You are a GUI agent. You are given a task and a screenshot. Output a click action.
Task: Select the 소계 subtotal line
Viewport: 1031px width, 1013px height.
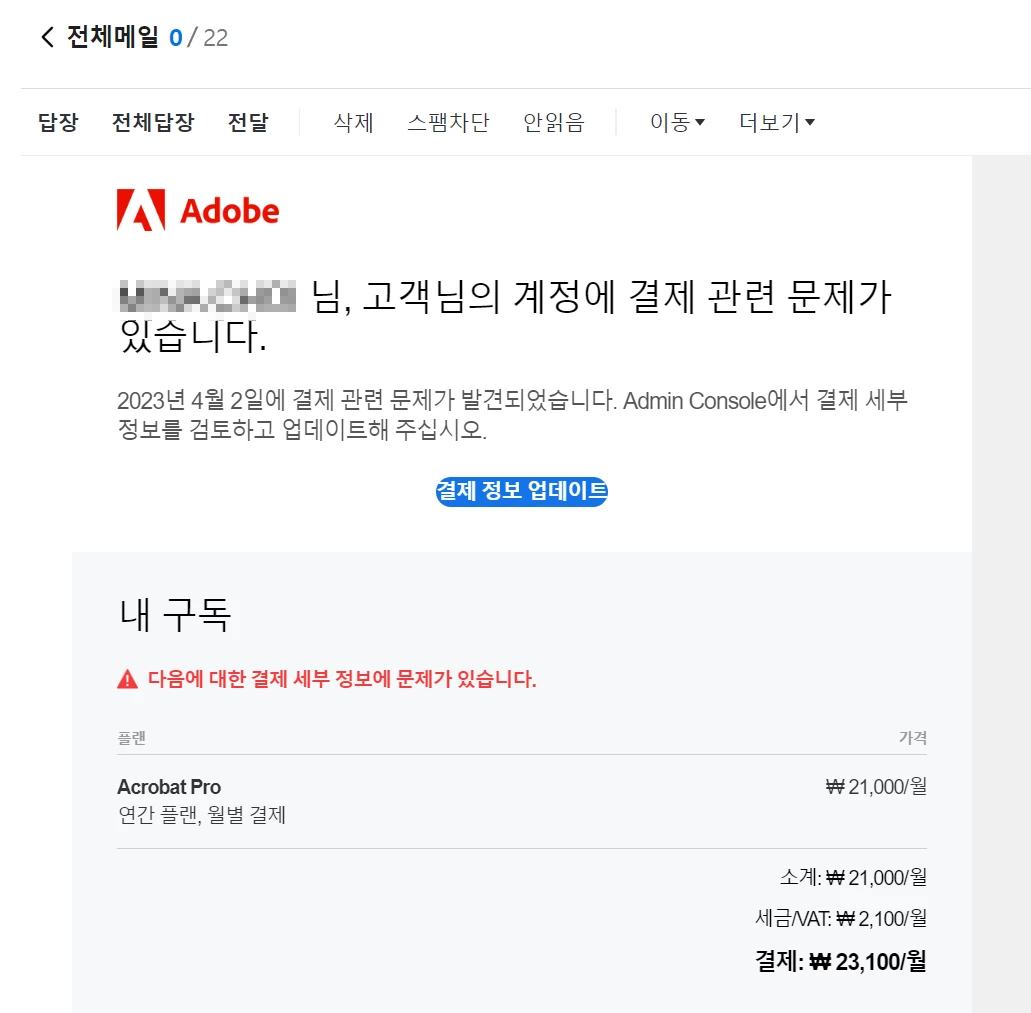pos(853,878)
